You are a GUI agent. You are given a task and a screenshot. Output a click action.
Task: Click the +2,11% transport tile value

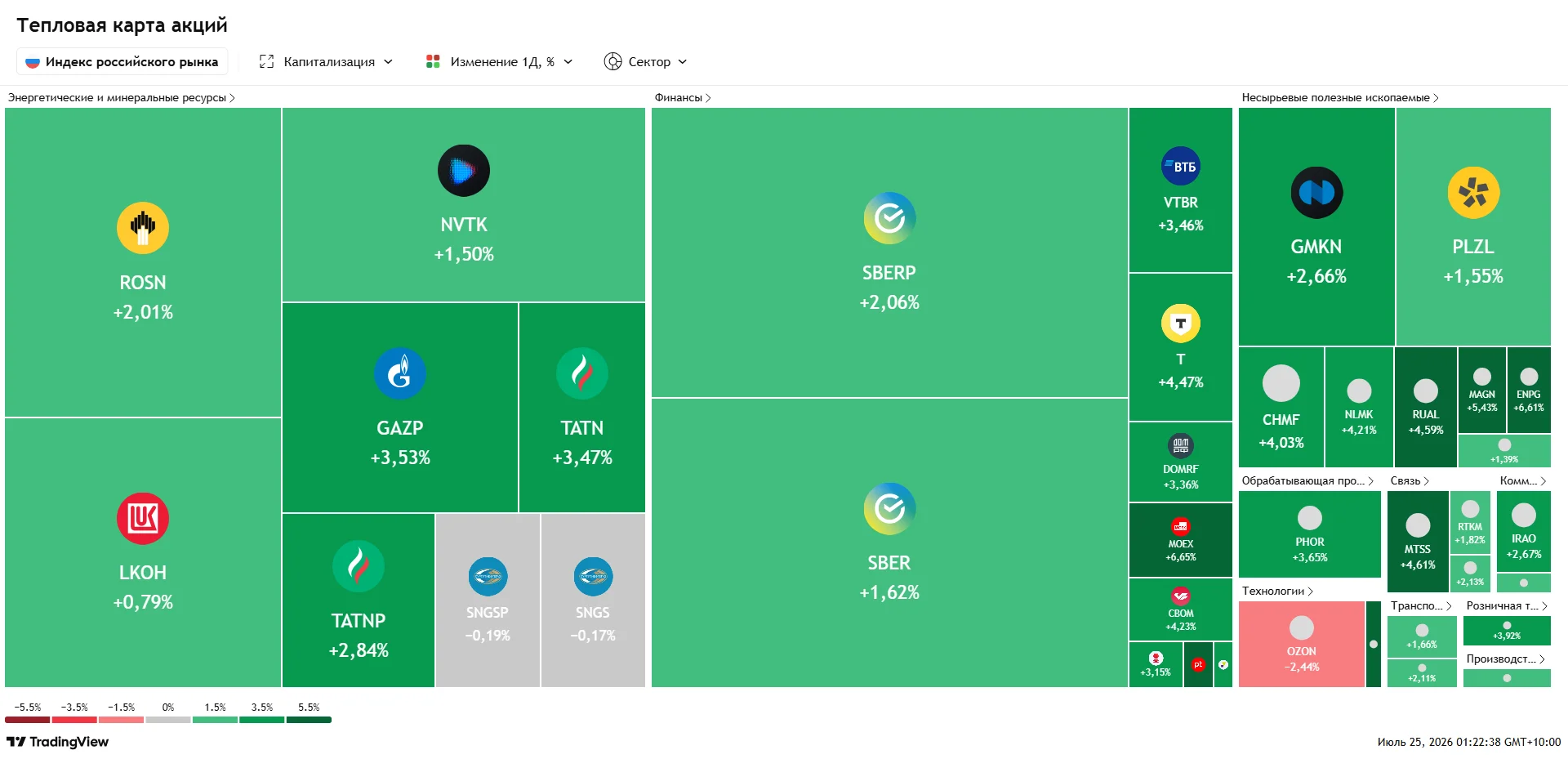(1422, 678)
